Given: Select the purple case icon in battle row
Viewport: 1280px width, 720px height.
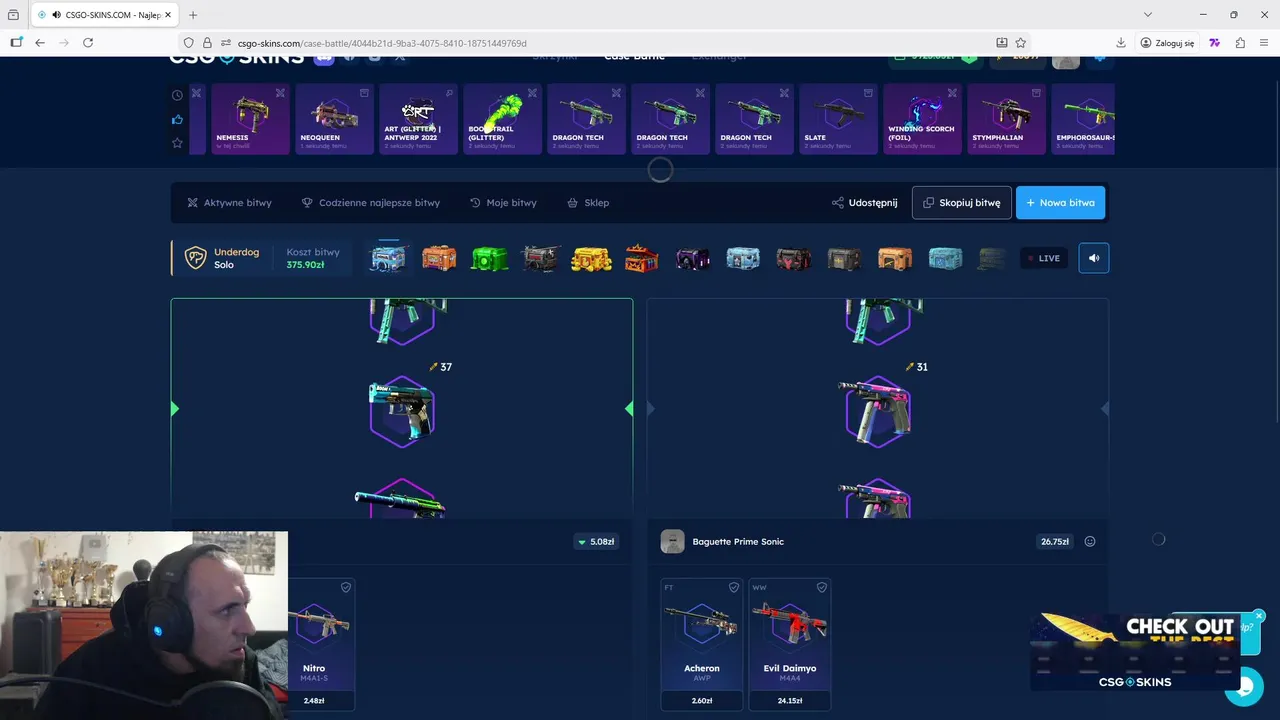Looking at the screenshot, I should [692, 259].
